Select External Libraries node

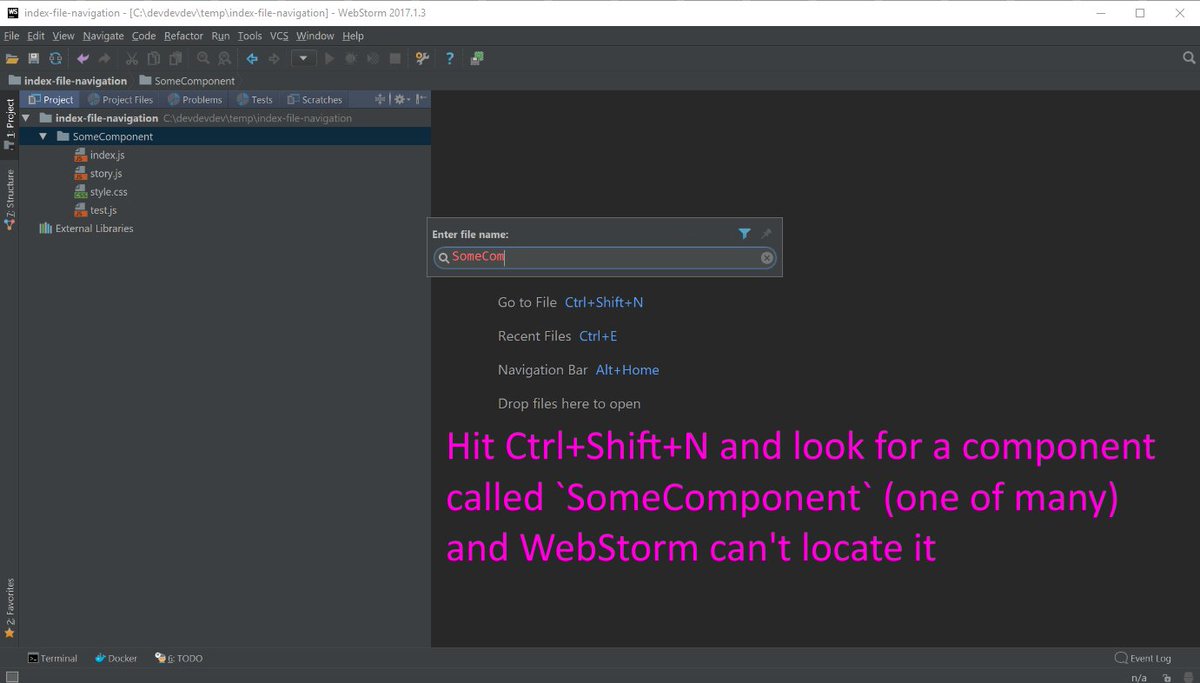86,228
